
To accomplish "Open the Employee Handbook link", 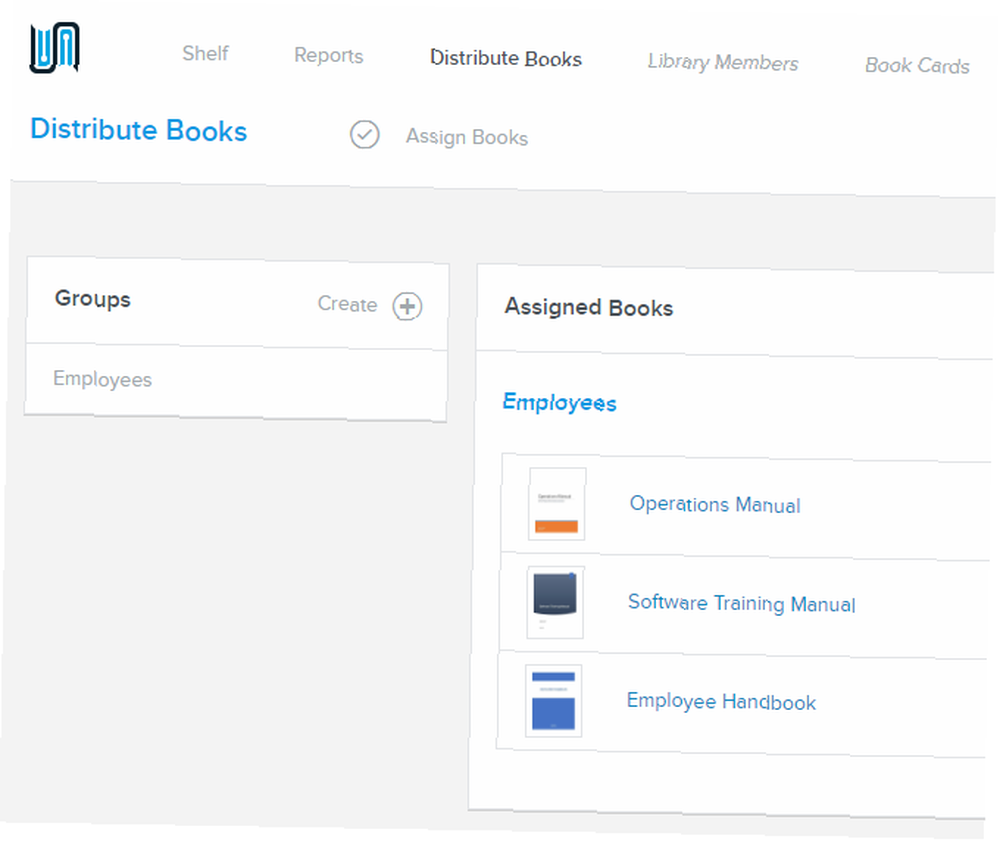I will 721,702.
